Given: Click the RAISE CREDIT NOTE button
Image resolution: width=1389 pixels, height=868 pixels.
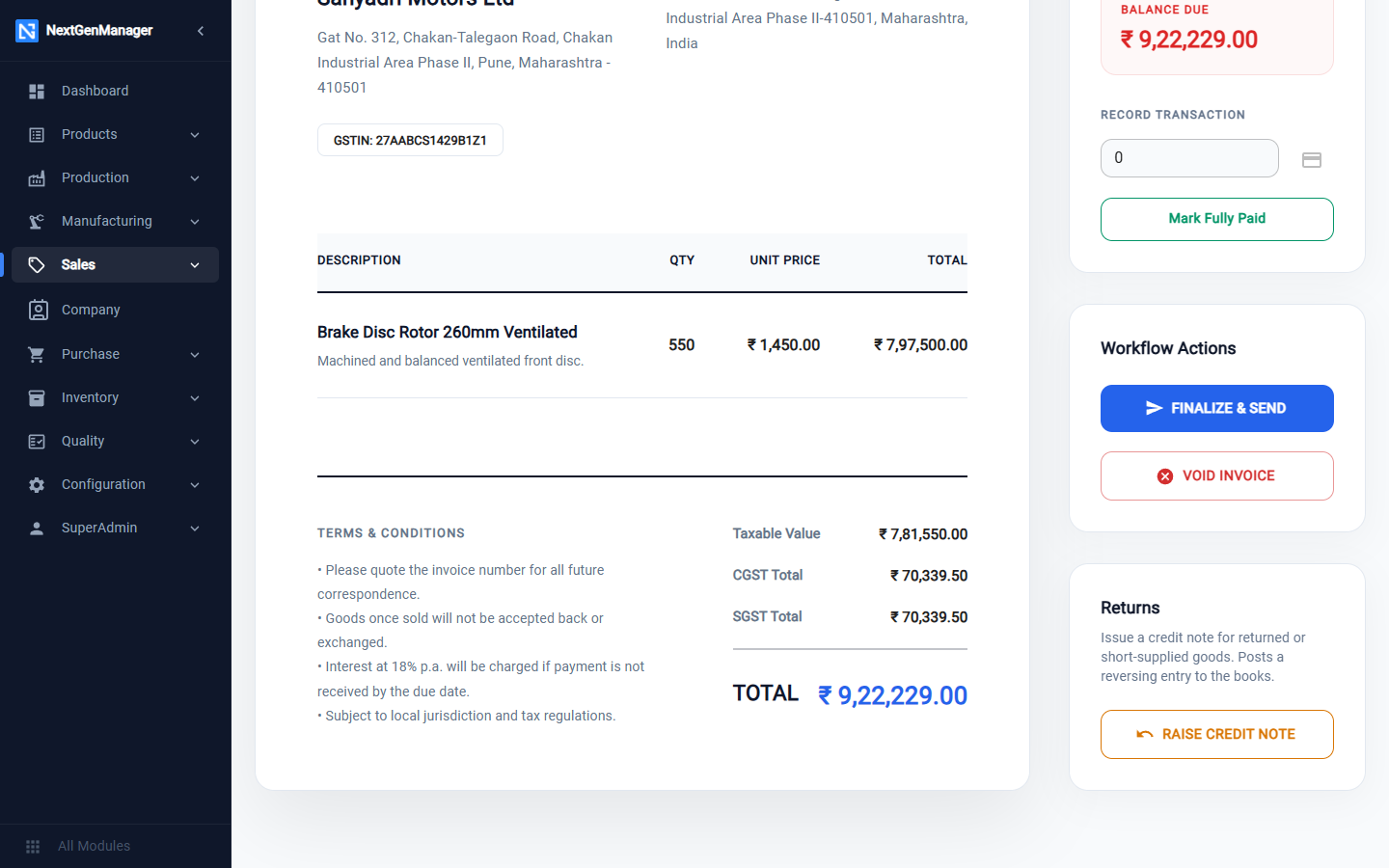Looking at the screenshot, I should pos(1217,734).
